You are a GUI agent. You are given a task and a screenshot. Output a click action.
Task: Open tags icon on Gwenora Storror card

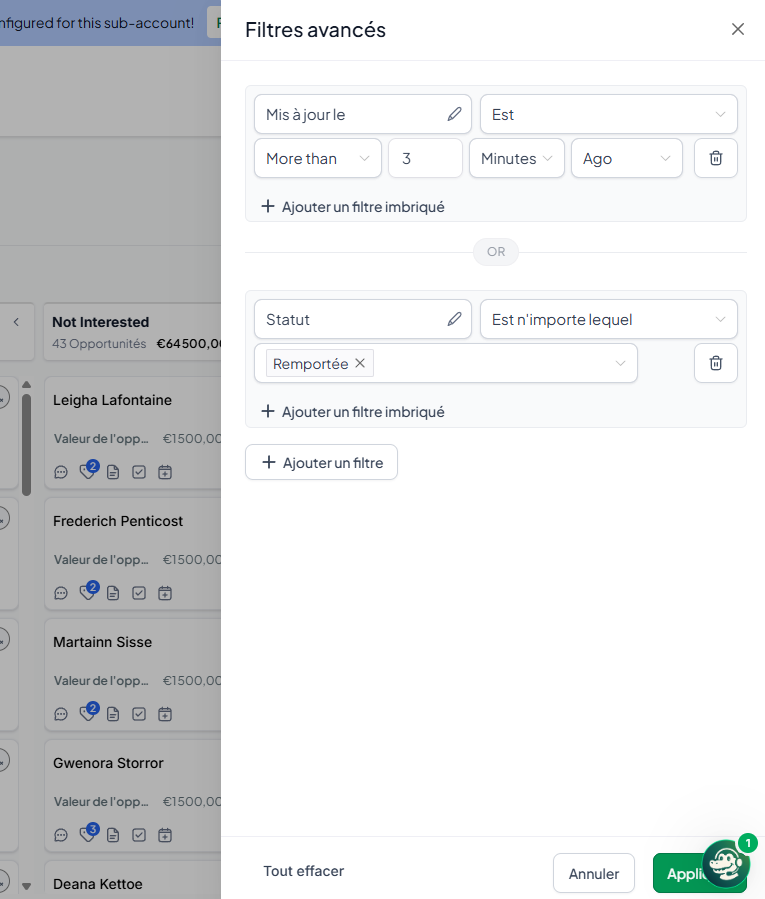pos(87,835)
